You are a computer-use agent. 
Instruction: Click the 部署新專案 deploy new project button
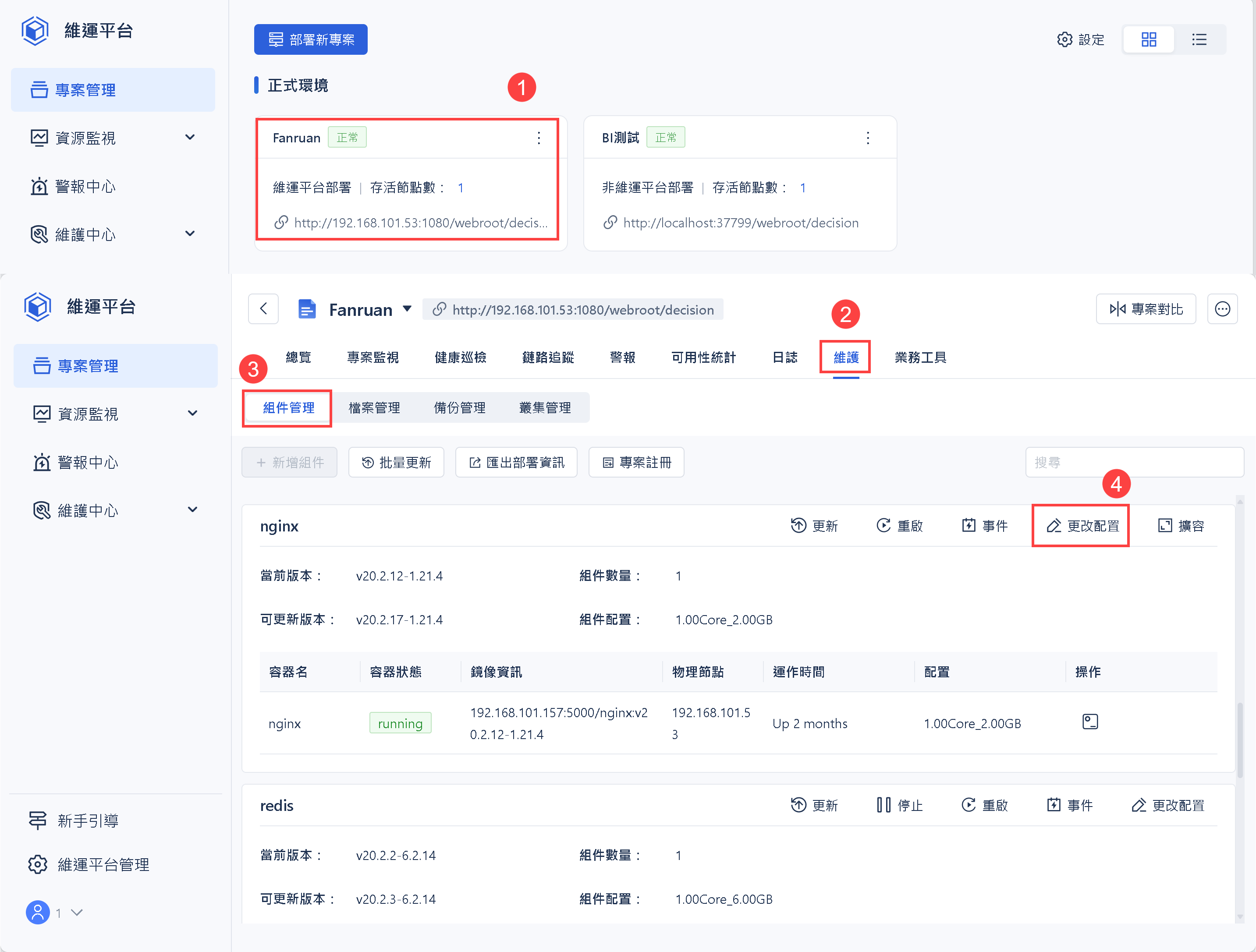click(x=311, y=39)
